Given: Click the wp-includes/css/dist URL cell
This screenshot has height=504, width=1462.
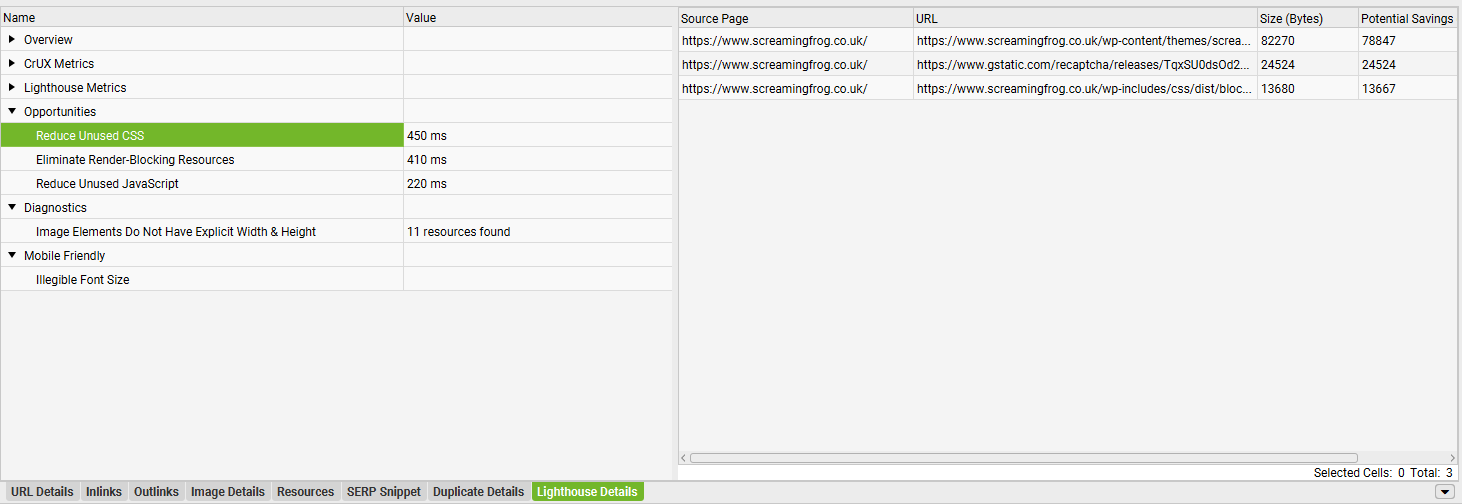Looking at the screenshot, I should pyautogui.click(x=1085, y=89).
